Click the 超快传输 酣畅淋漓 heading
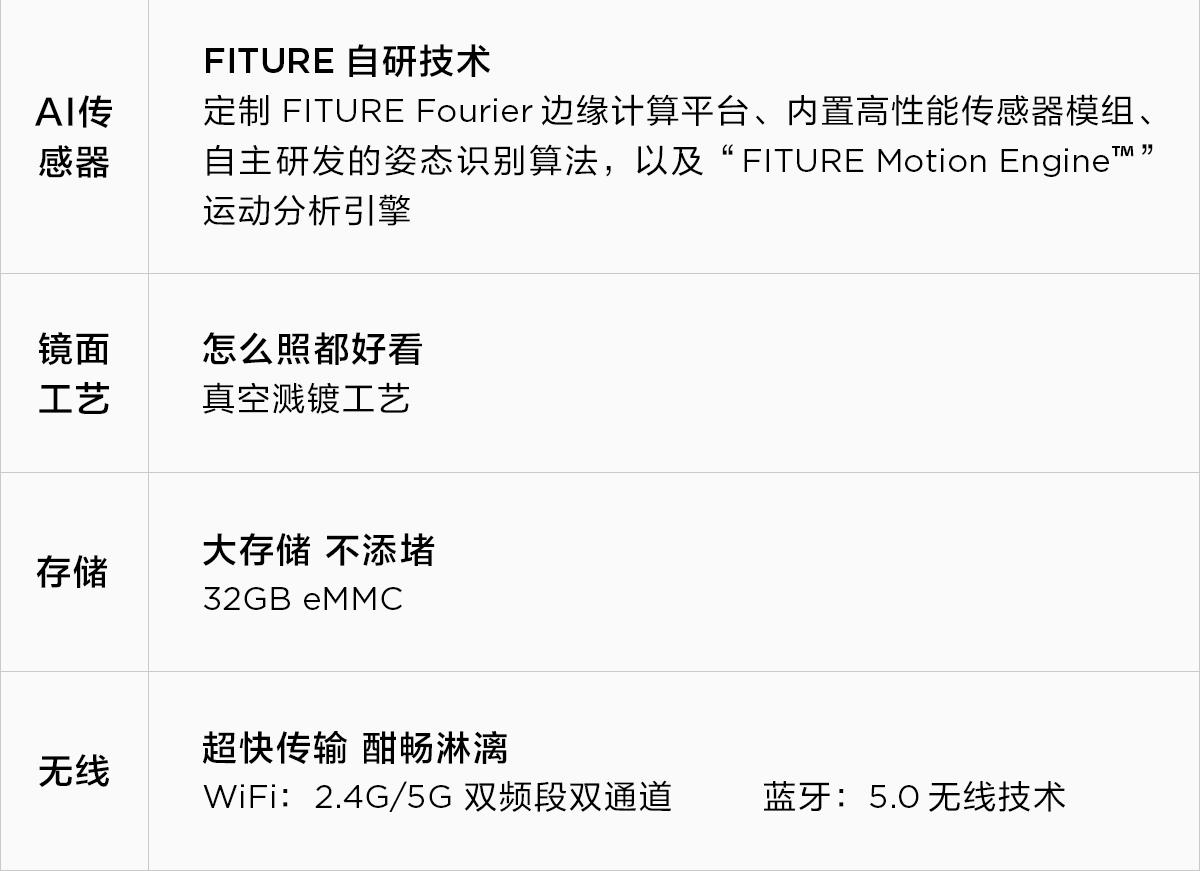 point(355,748)
